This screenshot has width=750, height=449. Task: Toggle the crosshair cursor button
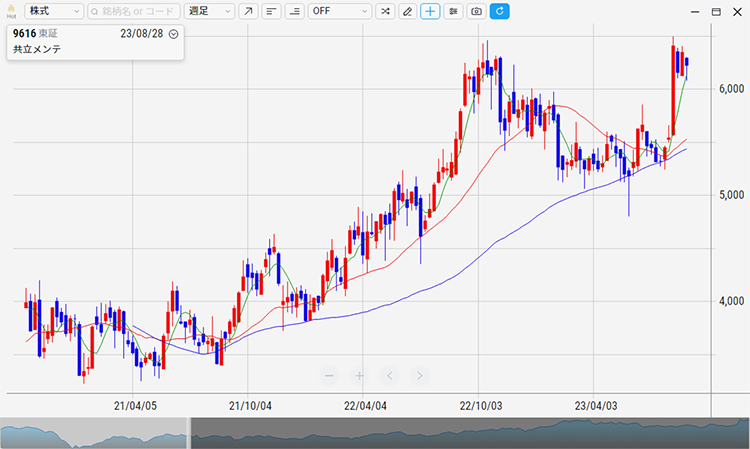[430, 11]
